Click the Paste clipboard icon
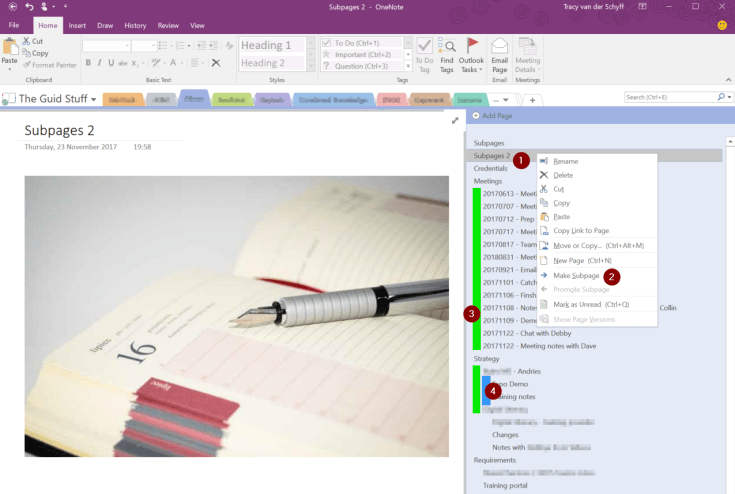735x494 pixels. (x=9, y=52)
